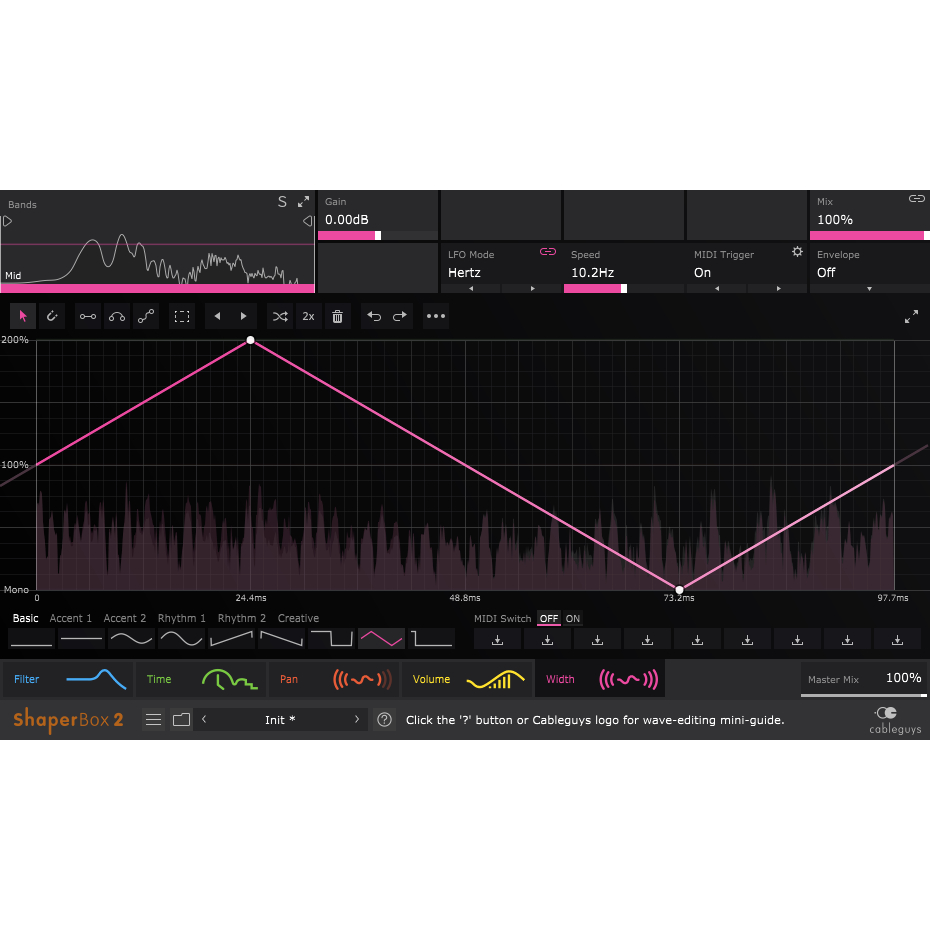Open MIDI Trigger gear settings
The width and height of the screenshot is (930, 930).
tap(797, 252)
